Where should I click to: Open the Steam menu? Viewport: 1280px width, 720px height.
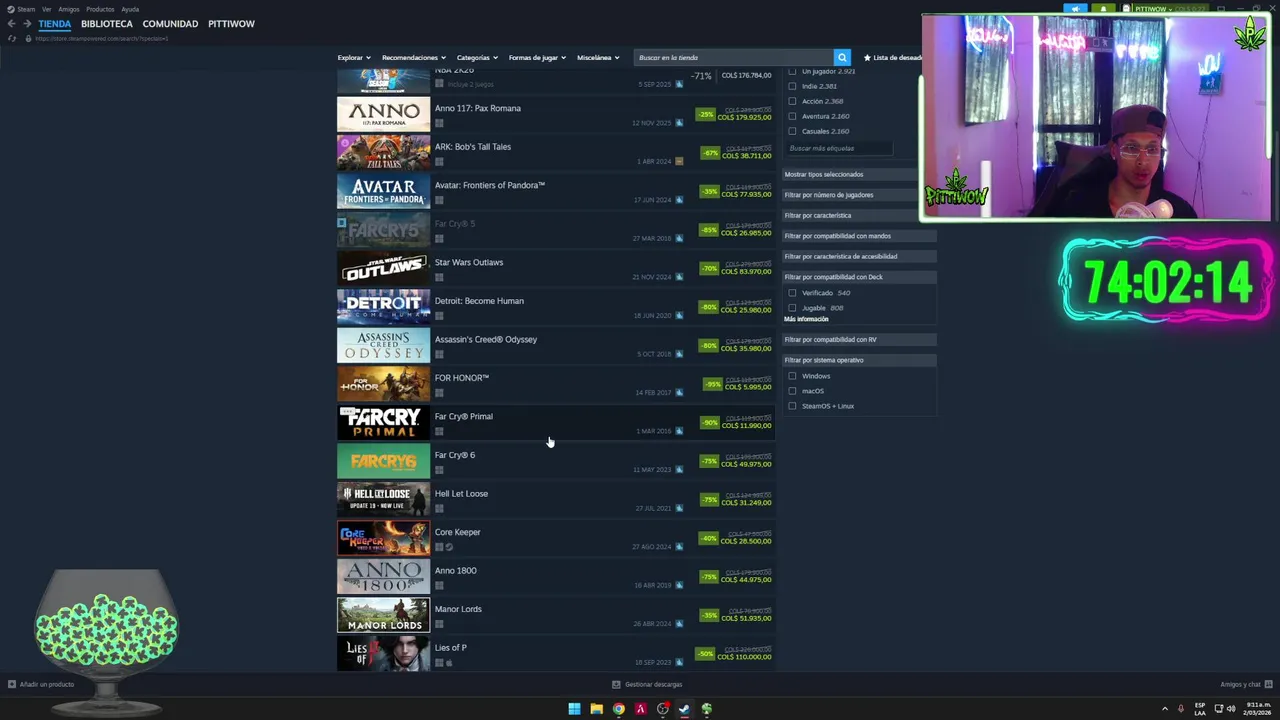(26, 9)
